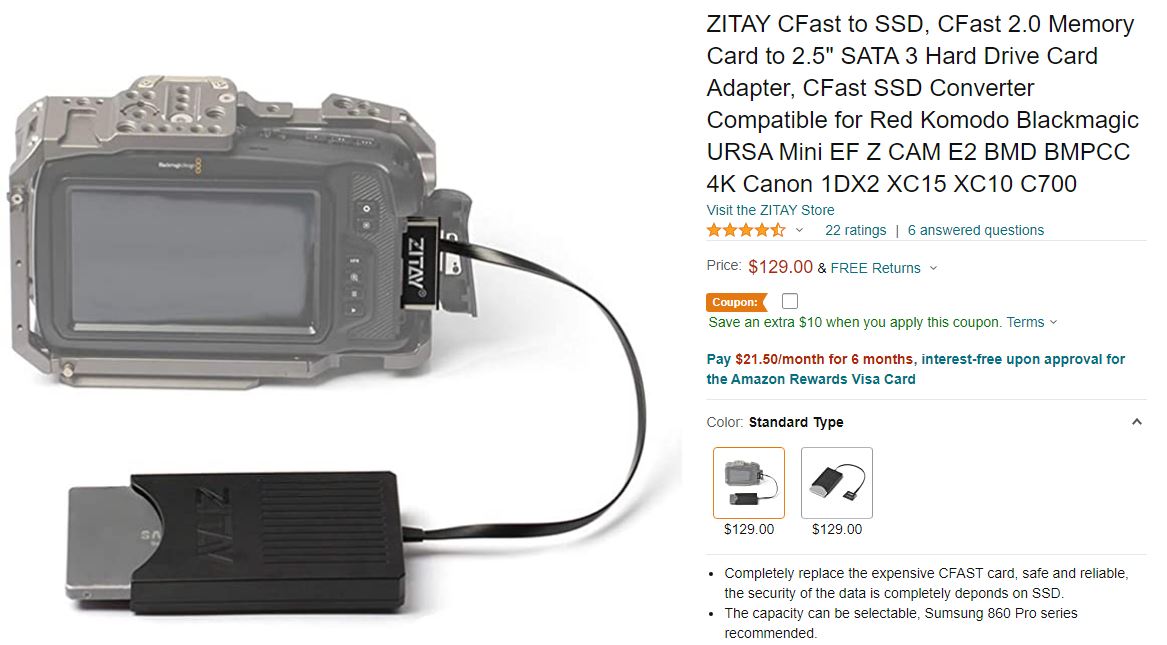Click the orange Coupon badge
Viewport: 1167px width, 645px height.
[735, 302]
